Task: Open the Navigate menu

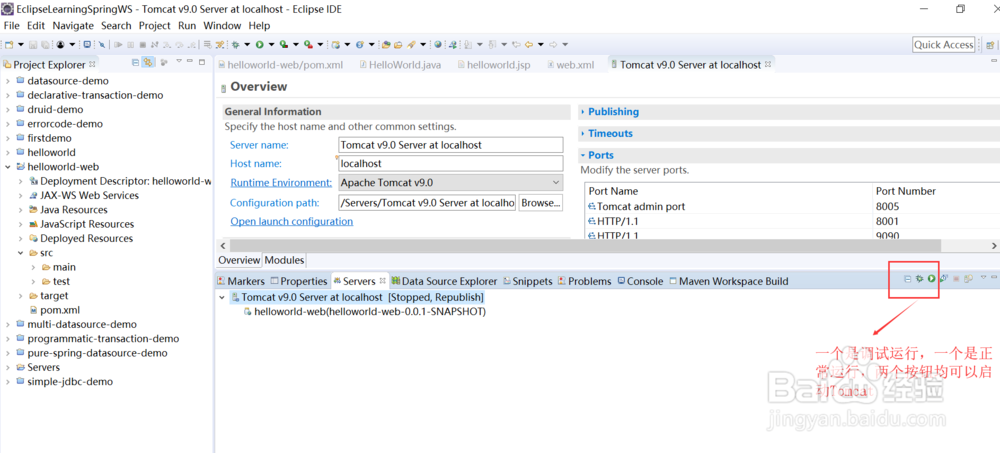Action: click(73, 26)
